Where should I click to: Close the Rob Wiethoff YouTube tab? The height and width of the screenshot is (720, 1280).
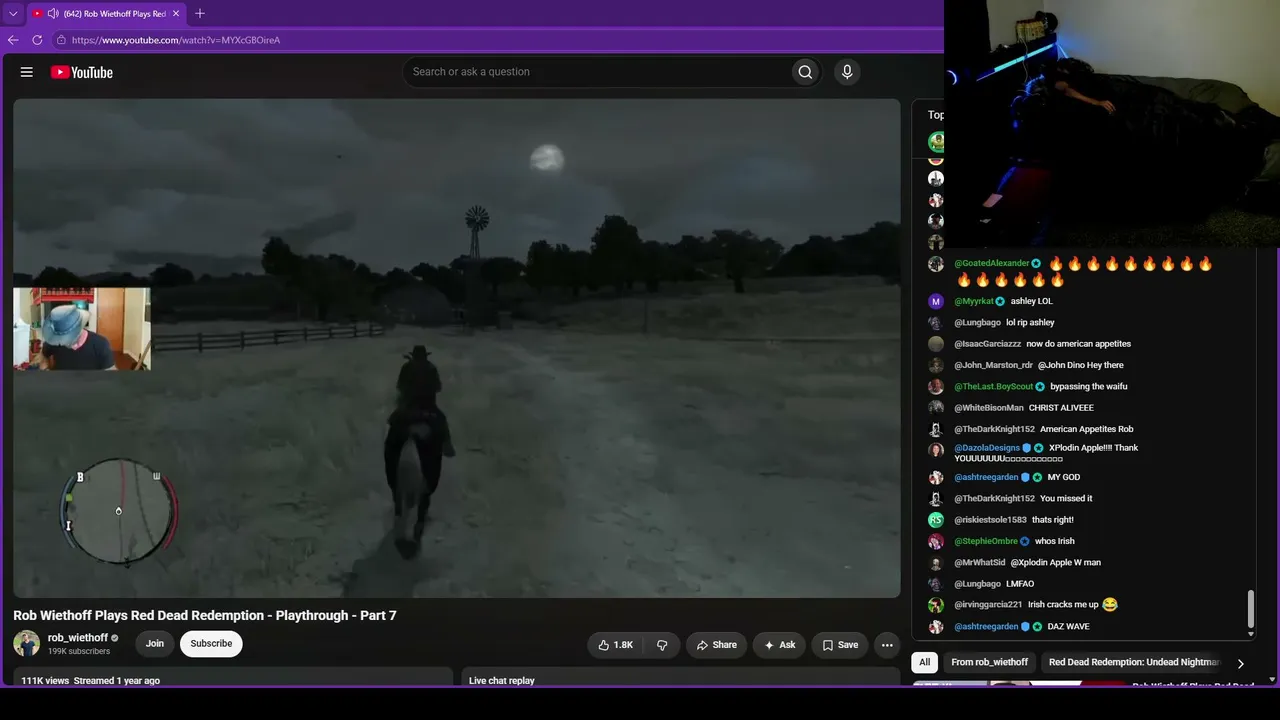click(176, 14)
